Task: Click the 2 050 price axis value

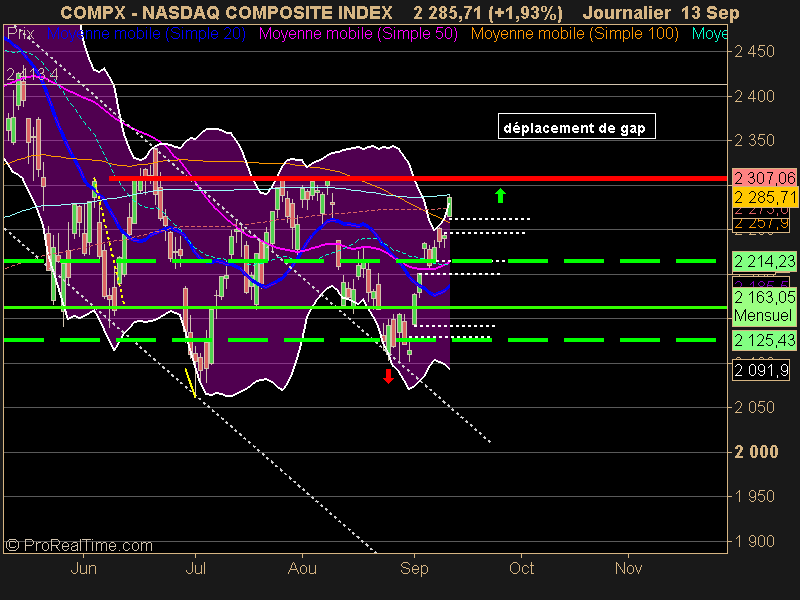Action: click(x=754, y=408)
